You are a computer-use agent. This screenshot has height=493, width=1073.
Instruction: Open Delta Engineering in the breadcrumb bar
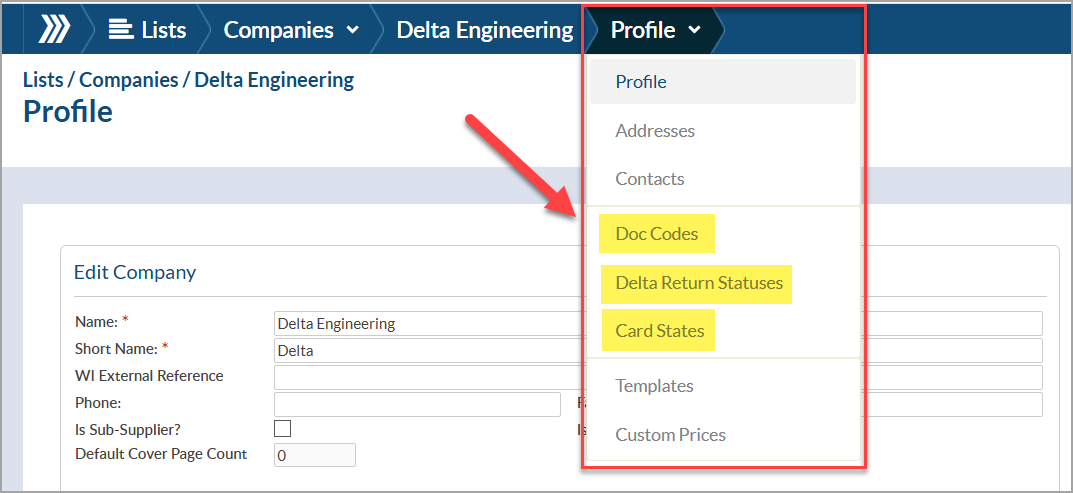click(x=485, y=30)
